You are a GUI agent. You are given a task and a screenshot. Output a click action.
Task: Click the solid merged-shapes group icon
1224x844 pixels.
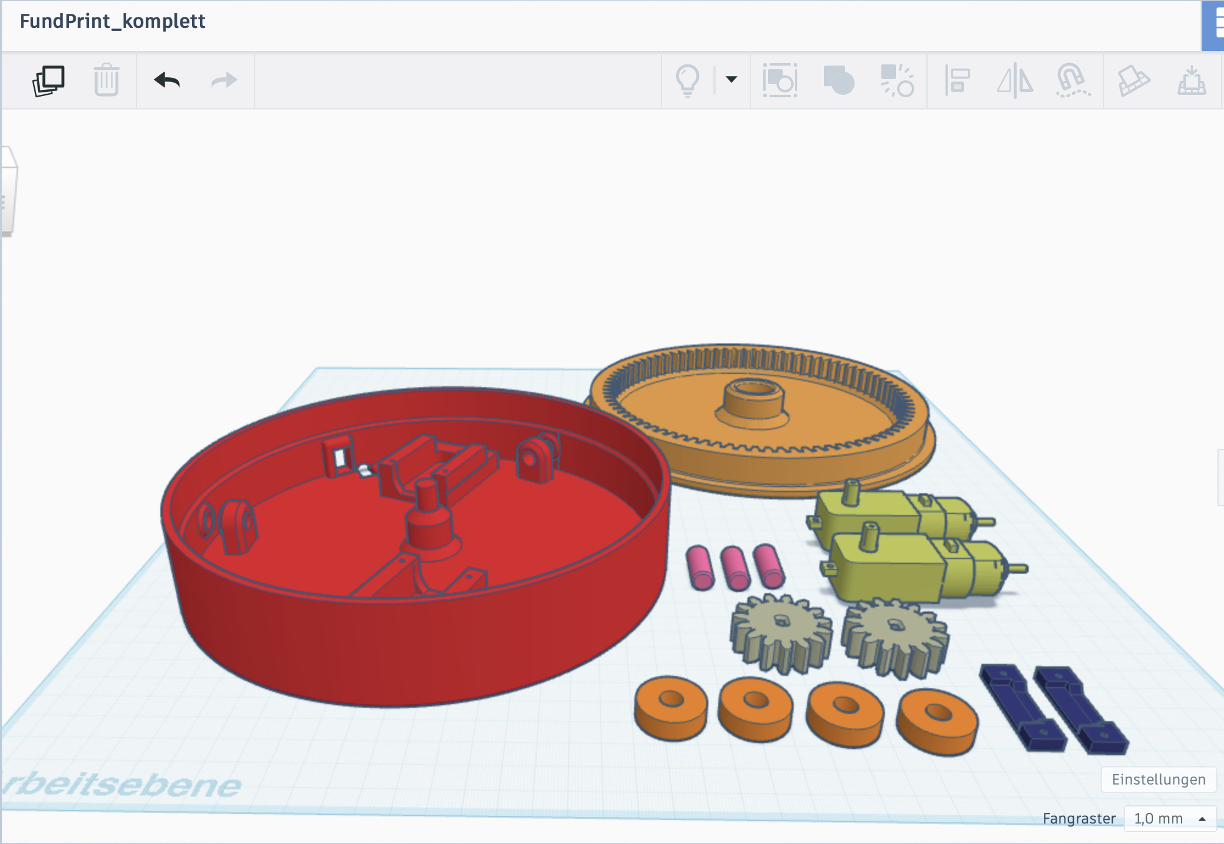838,80
